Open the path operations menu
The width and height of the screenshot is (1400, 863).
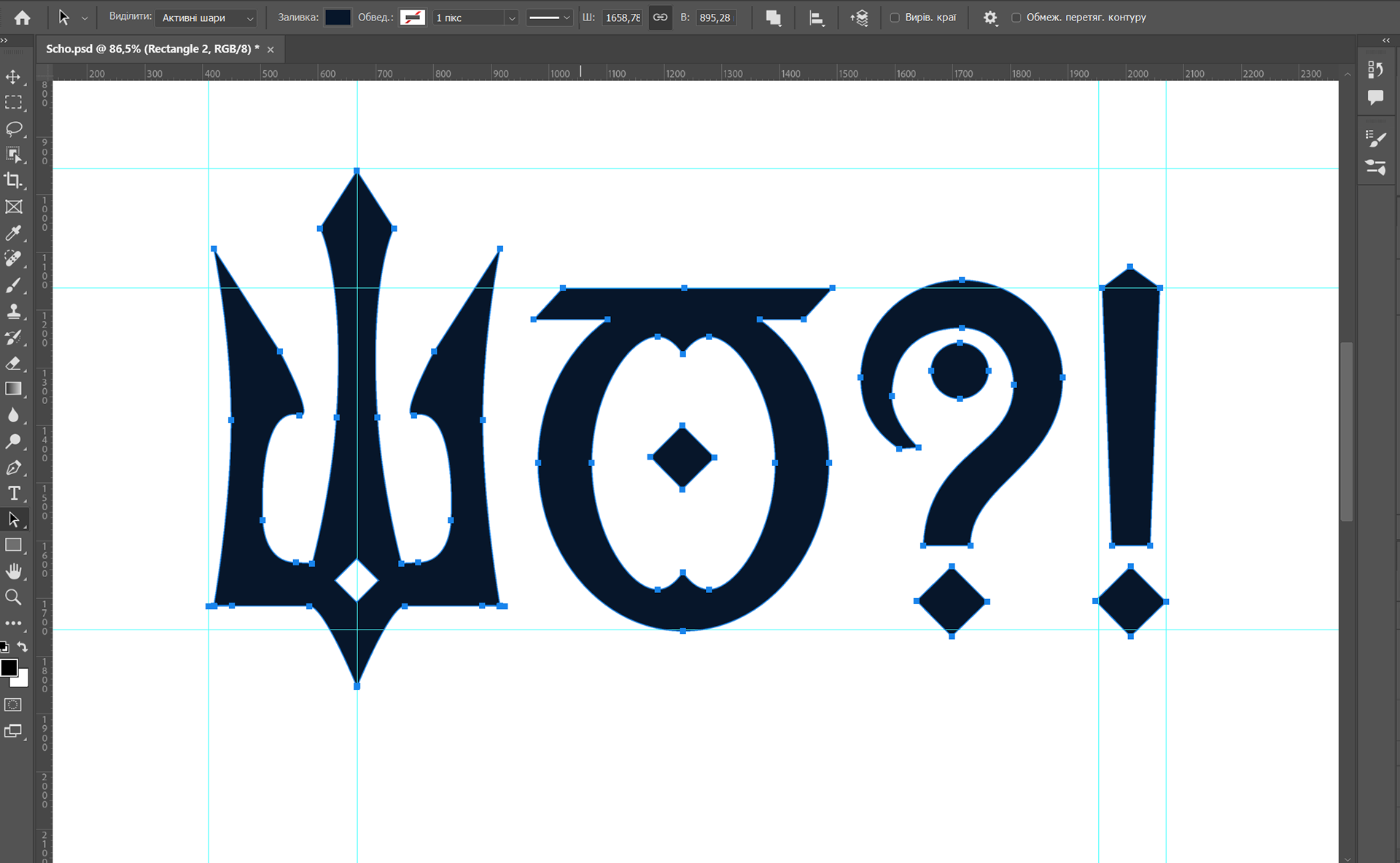pyautogui.click(x=774, y=18)
